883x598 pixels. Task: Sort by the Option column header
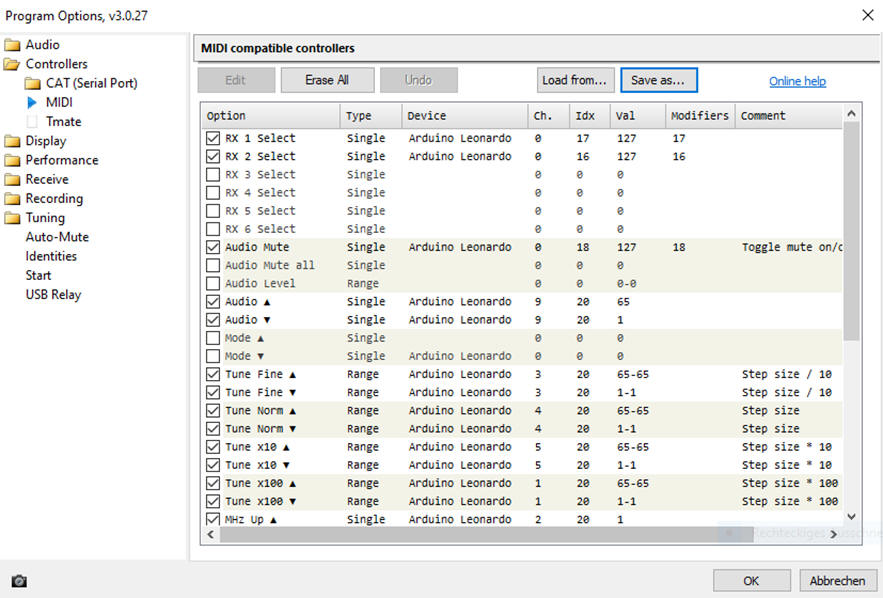tap(270, 116)
